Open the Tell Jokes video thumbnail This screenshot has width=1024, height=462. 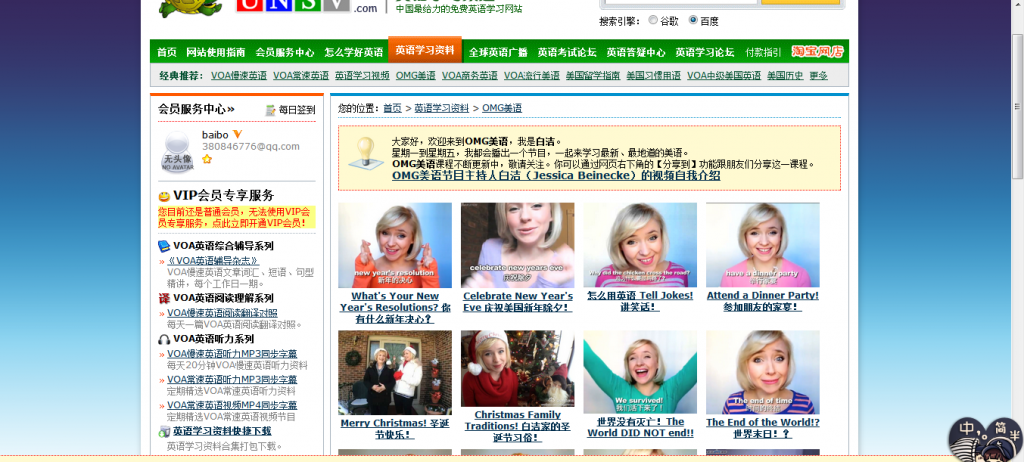click(640, 245)
